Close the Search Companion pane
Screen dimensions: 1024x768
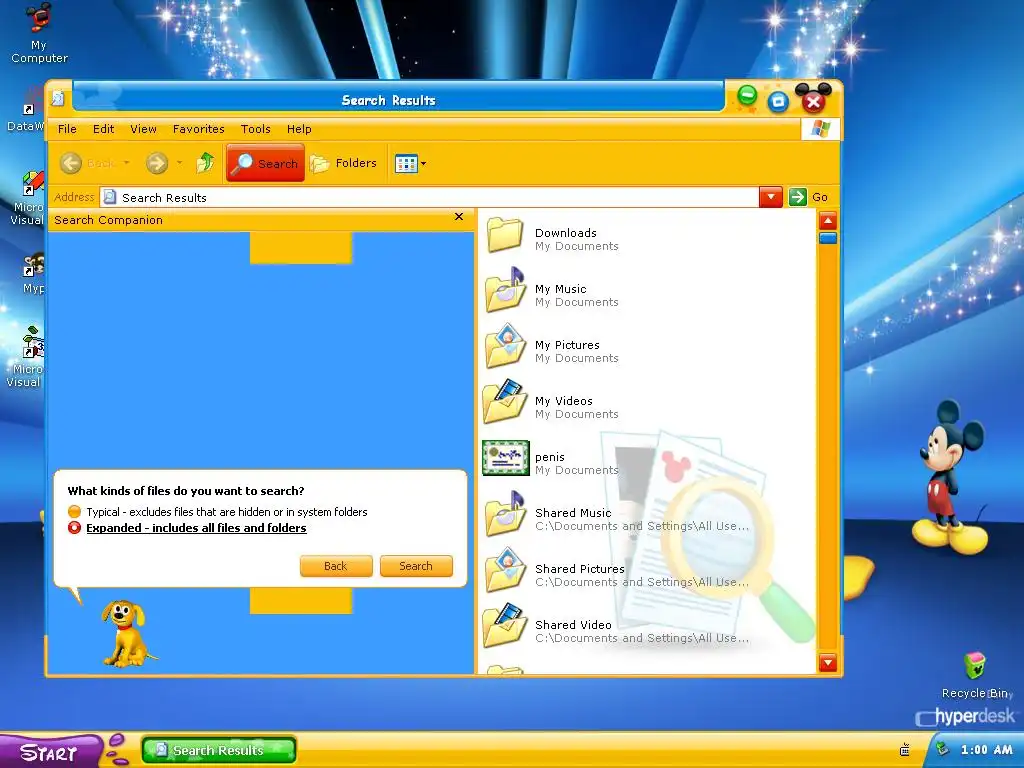[459, 217]
